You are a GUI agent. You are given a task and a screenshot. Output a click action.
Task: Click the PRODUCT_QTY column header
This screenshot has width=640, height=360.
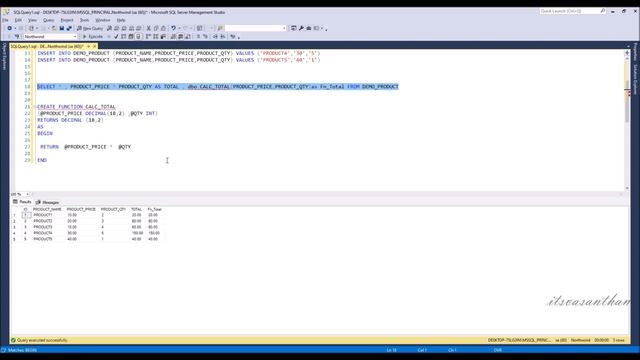click(113, 209)
